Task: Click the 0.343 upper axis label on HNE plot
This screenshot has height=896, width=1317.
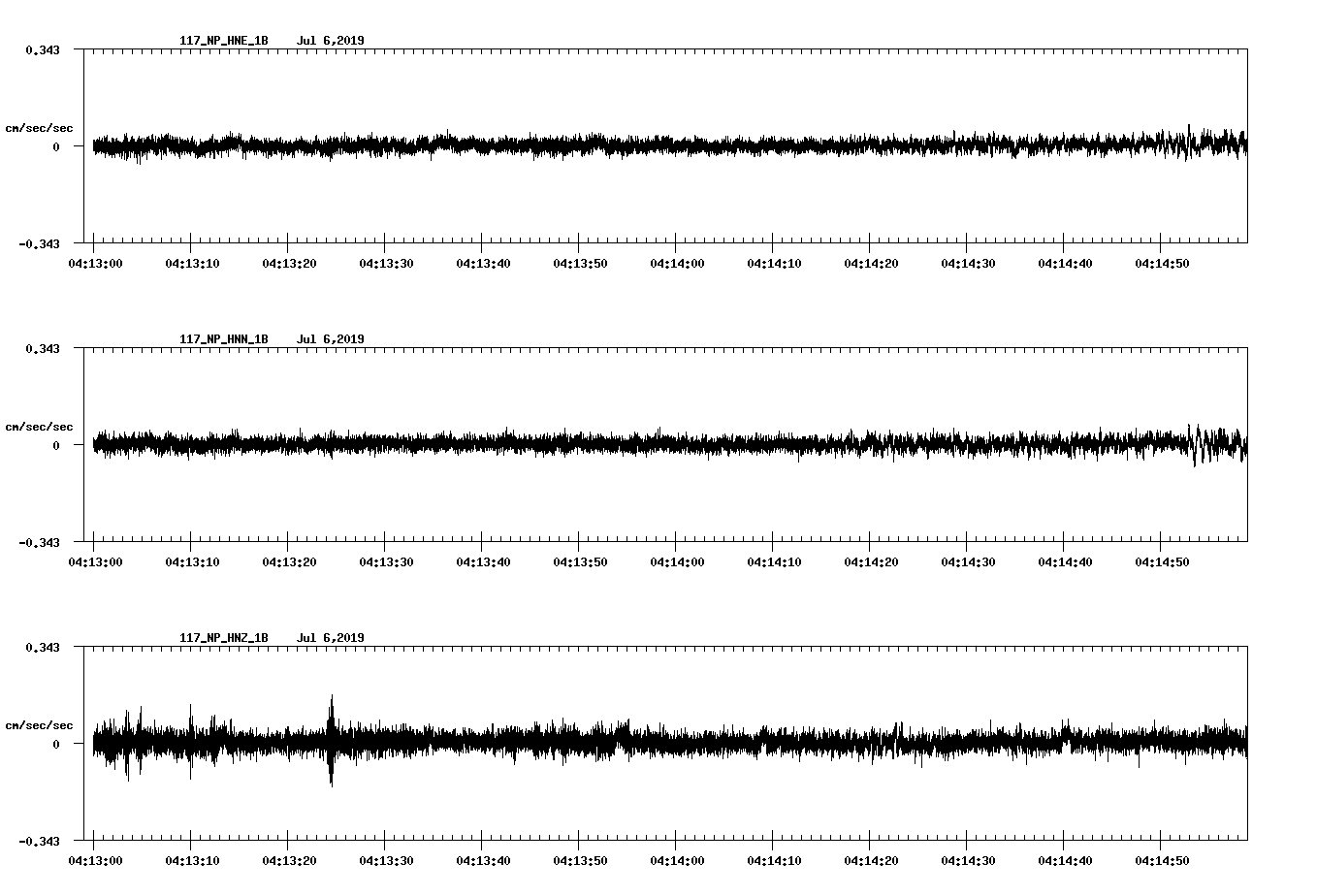Action: click(x=42, y=49)
